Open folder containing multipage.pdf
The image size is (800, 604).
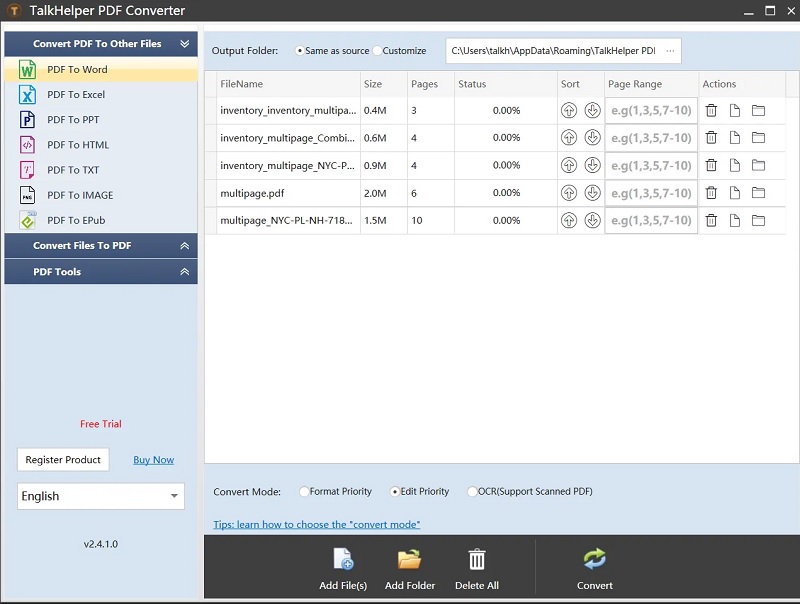[x=759, y=193]
